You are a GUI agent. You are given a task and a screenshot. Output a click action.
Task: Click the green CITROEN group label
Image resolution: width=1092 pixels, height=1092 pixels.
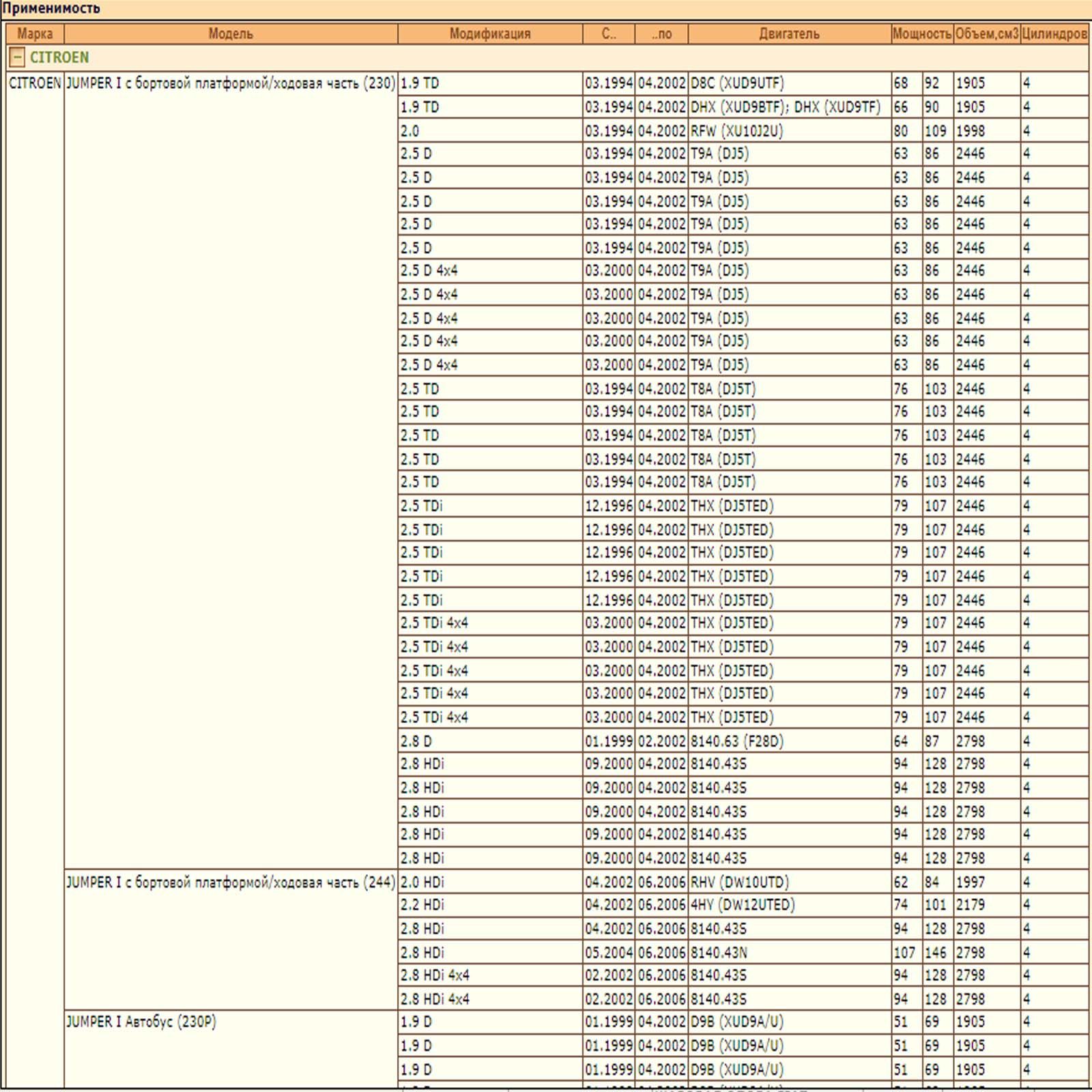(x=59, y=57)
